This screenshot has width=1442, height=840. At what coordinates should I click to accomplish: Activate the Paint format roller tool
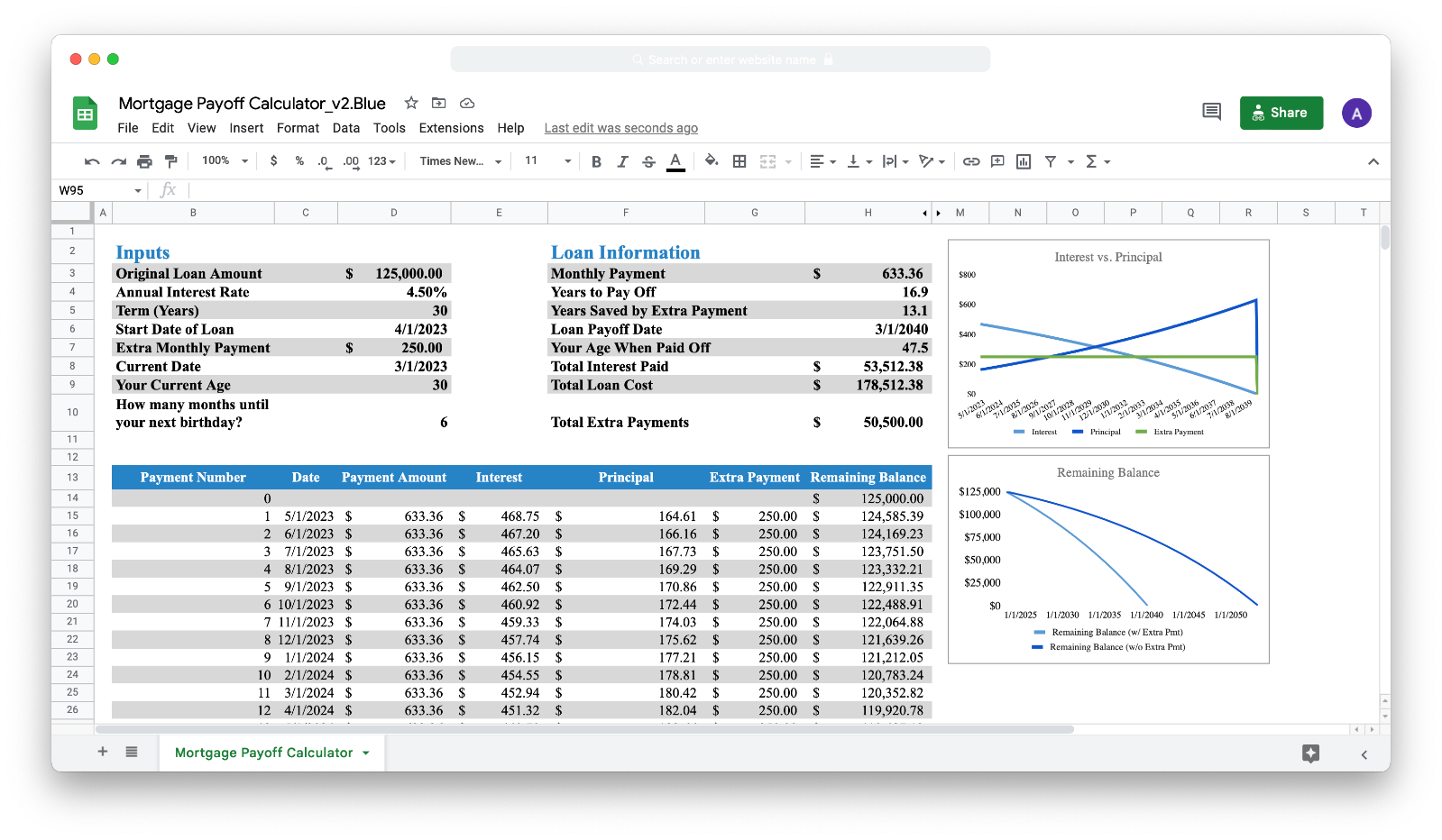click(x=170, y=161)
